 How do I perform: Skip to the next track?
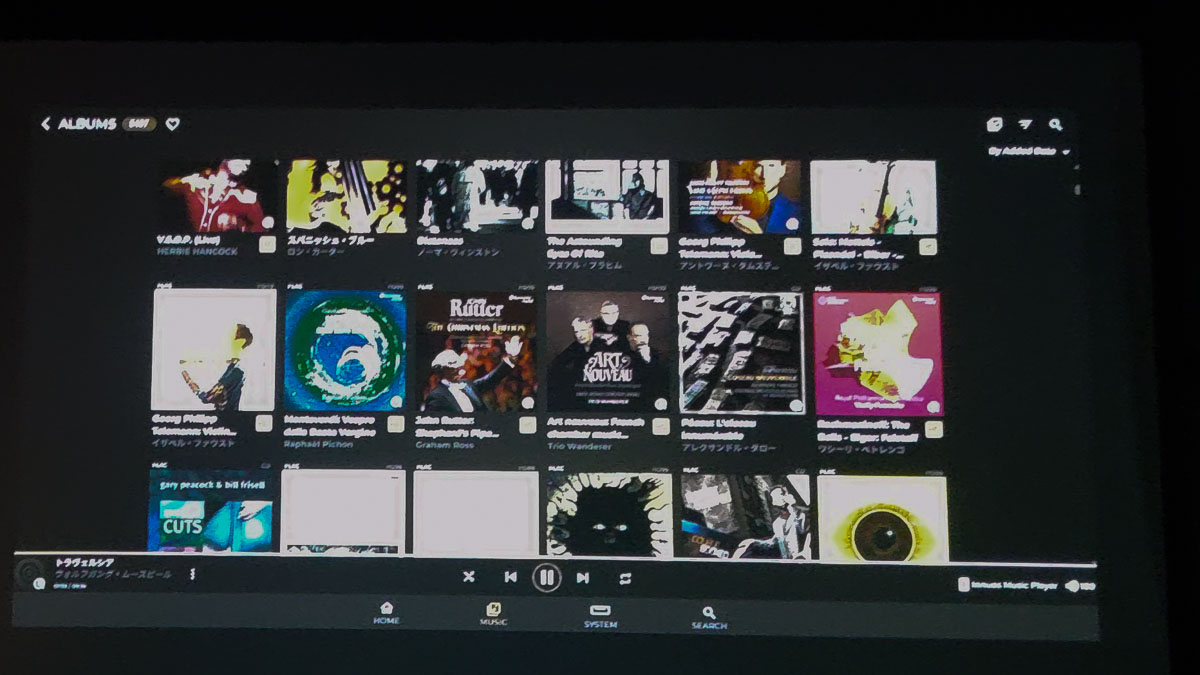pyautogui.click(x=583, y=577)
